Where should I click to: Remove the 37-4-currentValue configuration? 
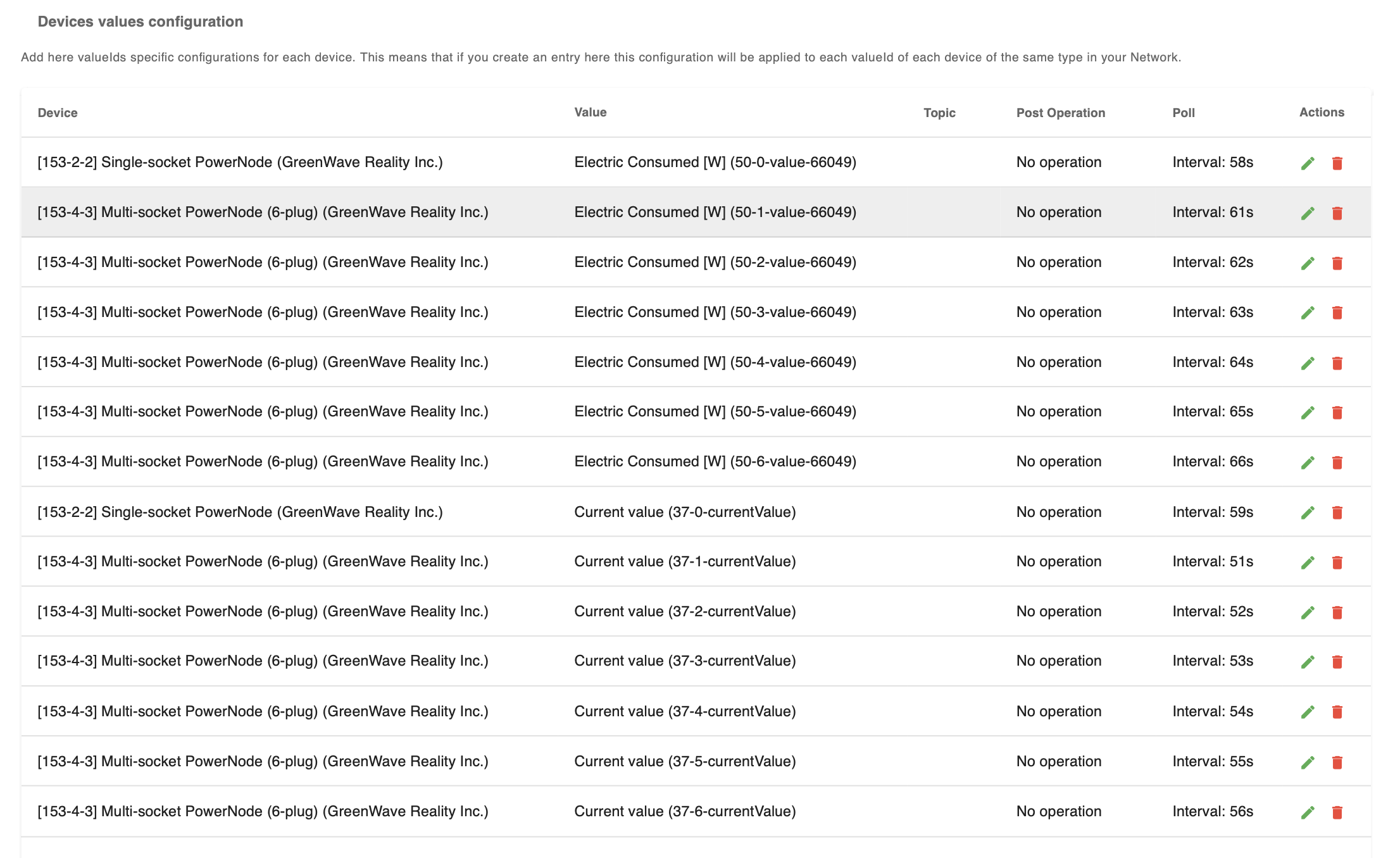point(1337,712)
